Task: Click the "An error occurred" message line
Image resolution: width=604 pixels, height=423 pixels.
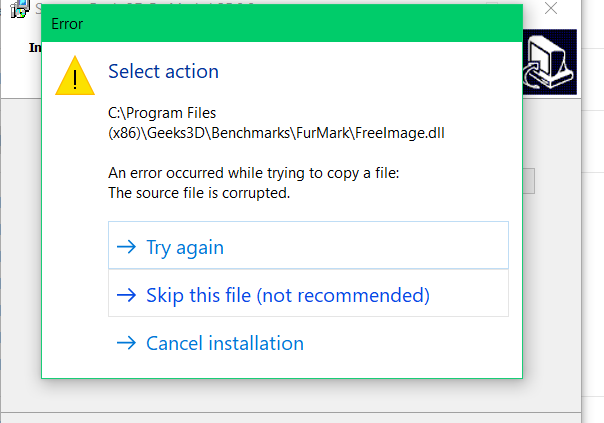Action: click(x=253, y=174)
